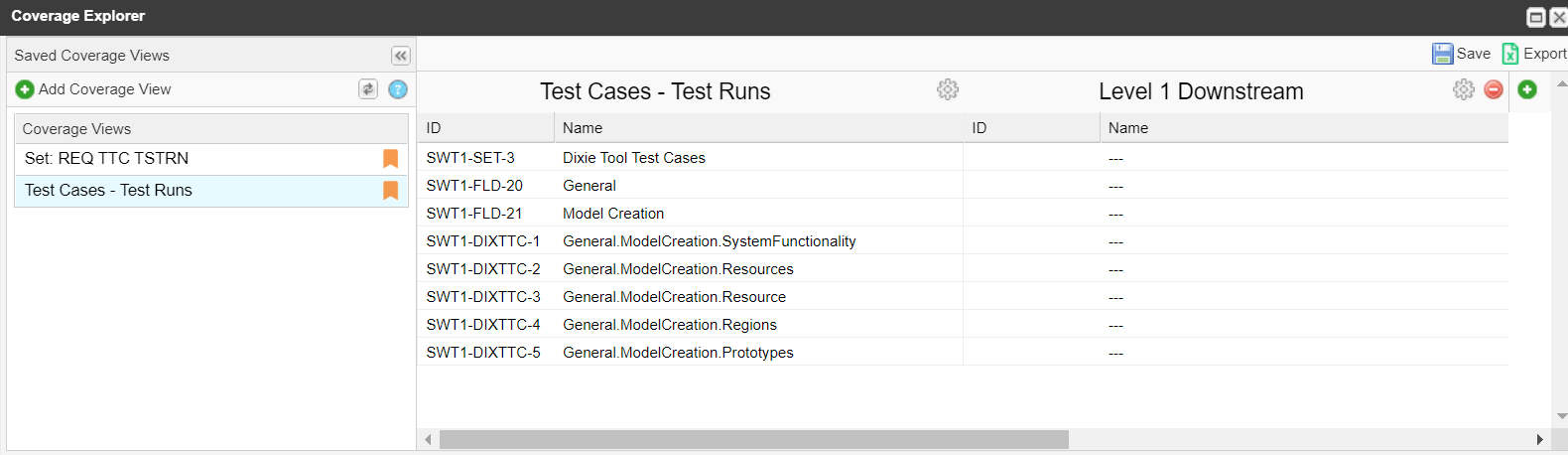
Task: Collapse the Saved Coverage Views panel
Action: coord(400,56)
